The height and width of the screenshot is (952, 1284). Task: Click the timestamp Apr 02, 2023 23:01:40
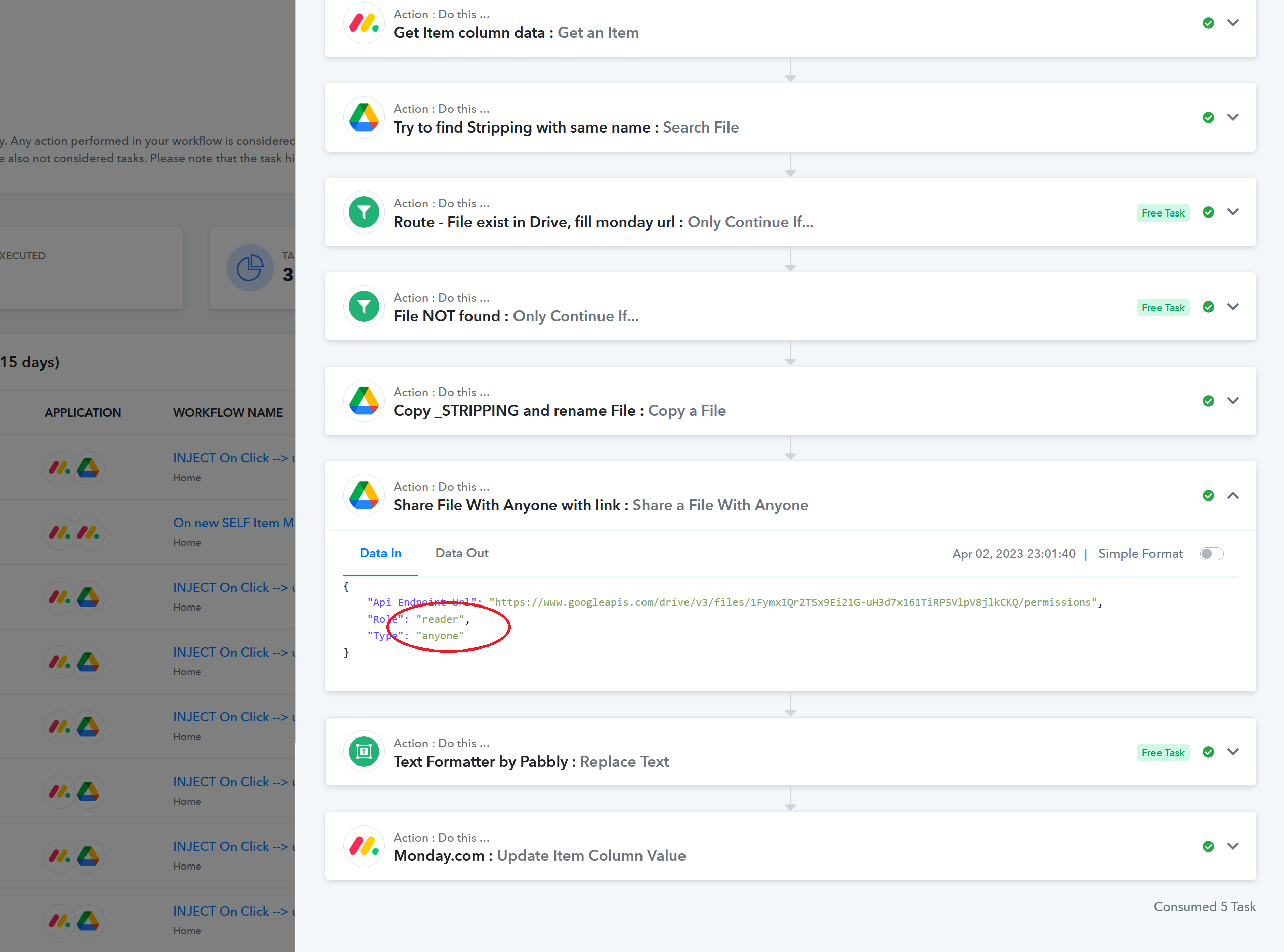coord(1014,554)
